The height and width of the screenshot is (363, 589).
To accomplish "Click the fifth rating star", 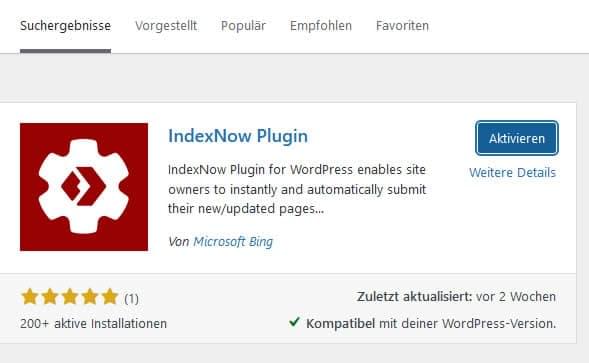I will point(110,297).
